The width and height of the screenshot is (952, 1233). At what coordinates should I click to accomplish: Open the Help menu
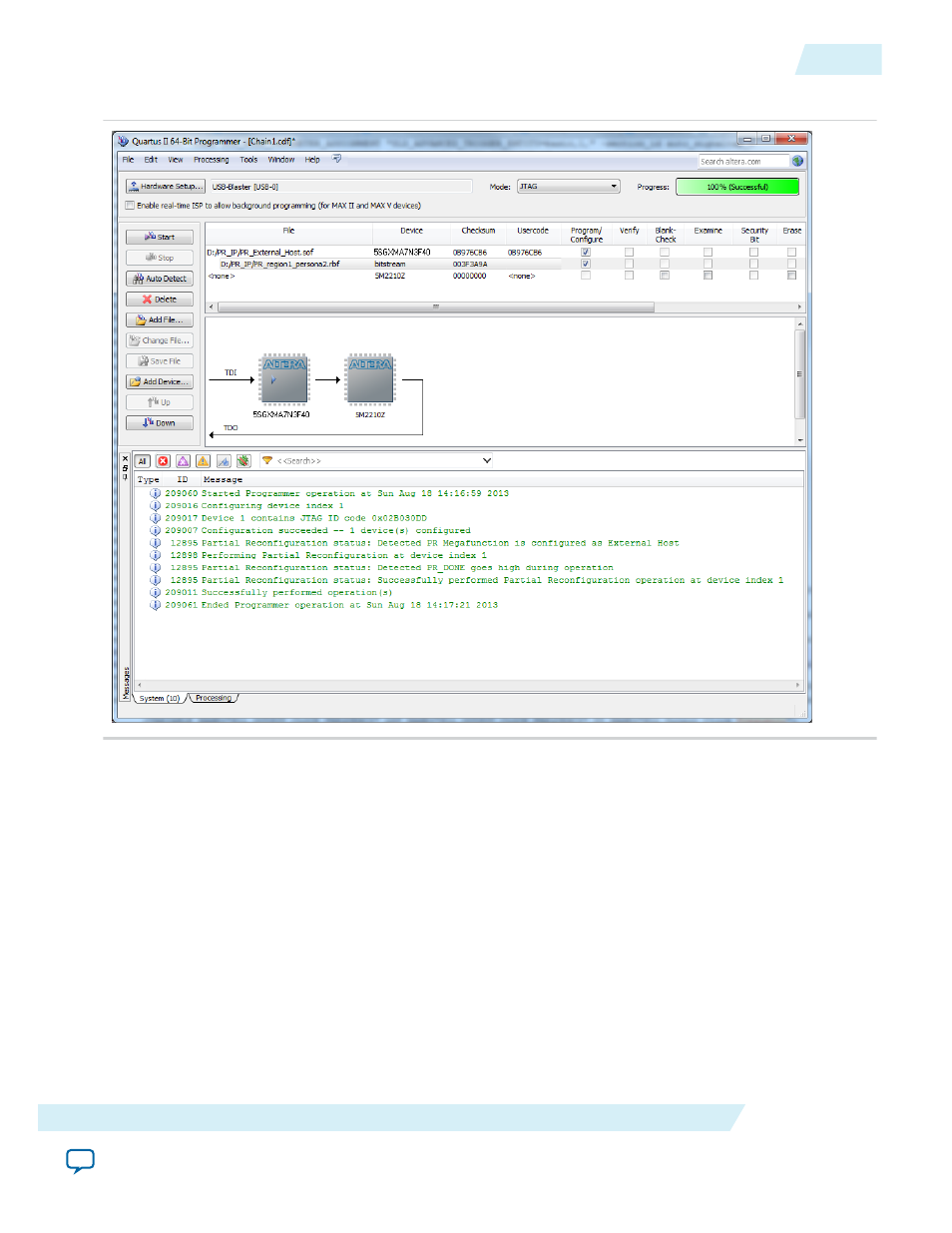(x=312, y=160)
